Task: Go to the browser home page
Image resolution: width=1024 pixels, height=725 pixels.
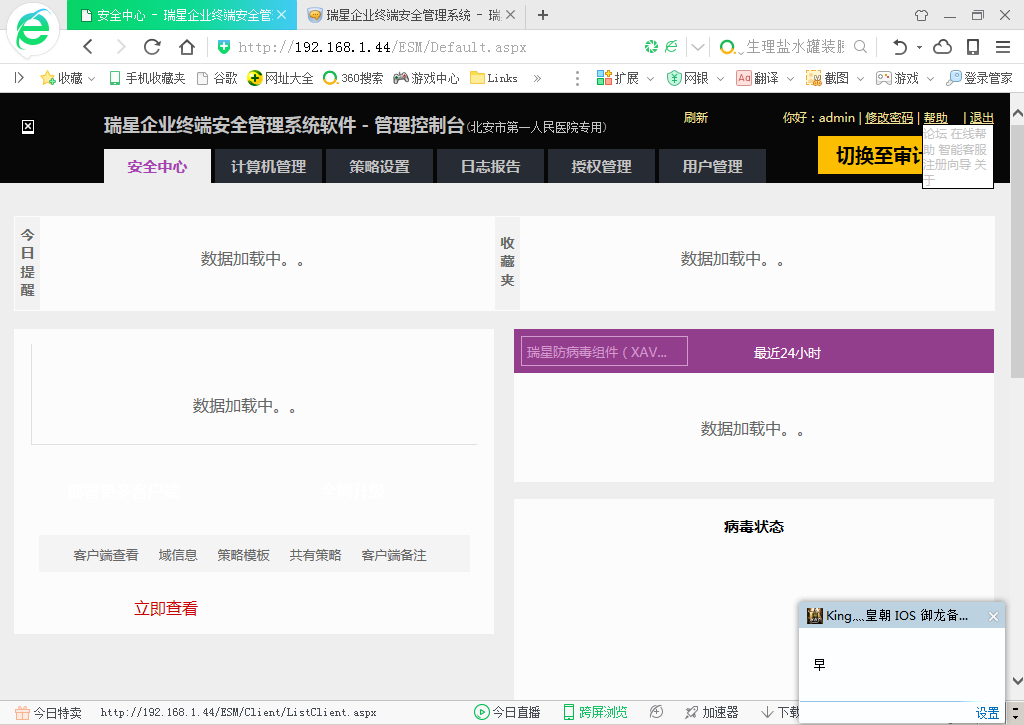Action: [x=187, y=47]
